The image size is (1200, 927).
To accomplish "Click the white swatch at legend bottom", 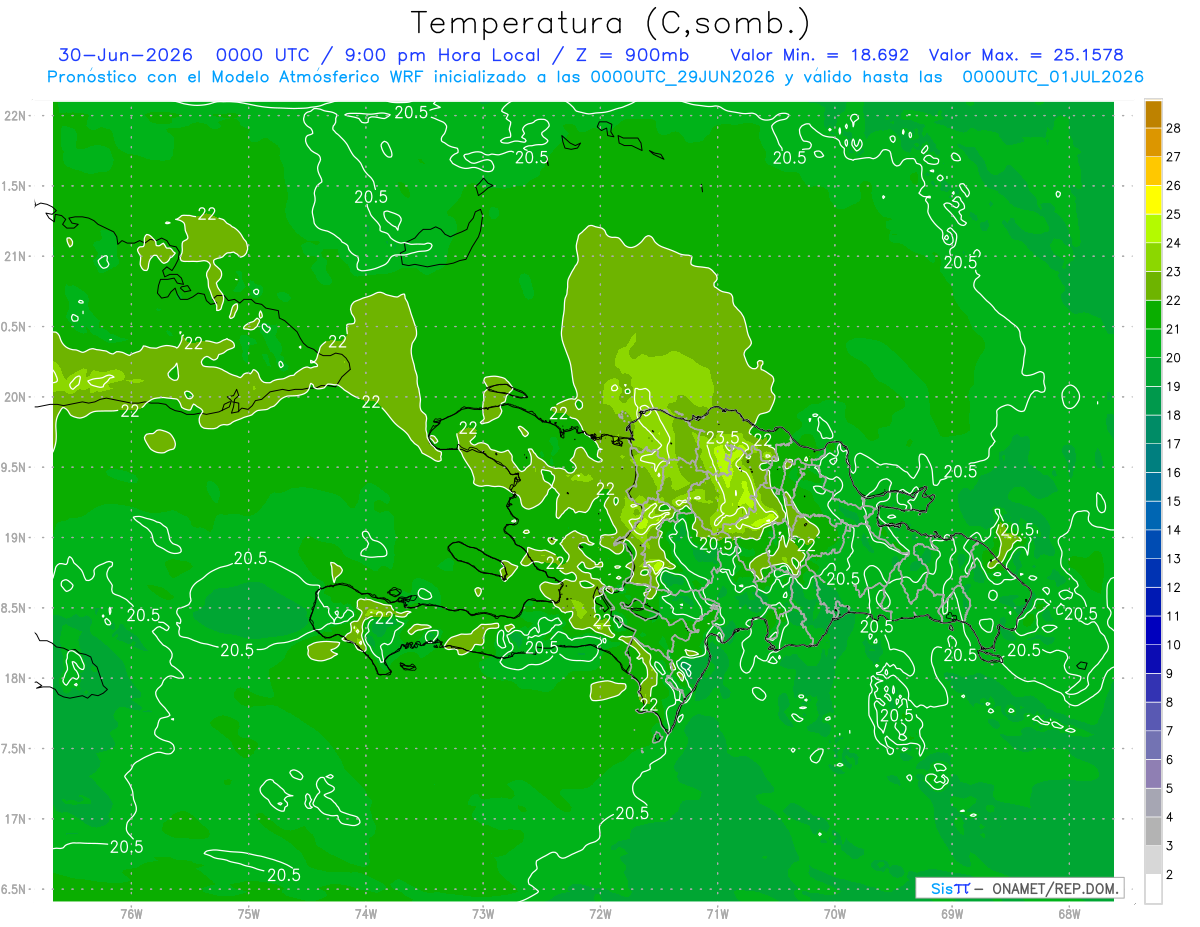I will 1153,889.
